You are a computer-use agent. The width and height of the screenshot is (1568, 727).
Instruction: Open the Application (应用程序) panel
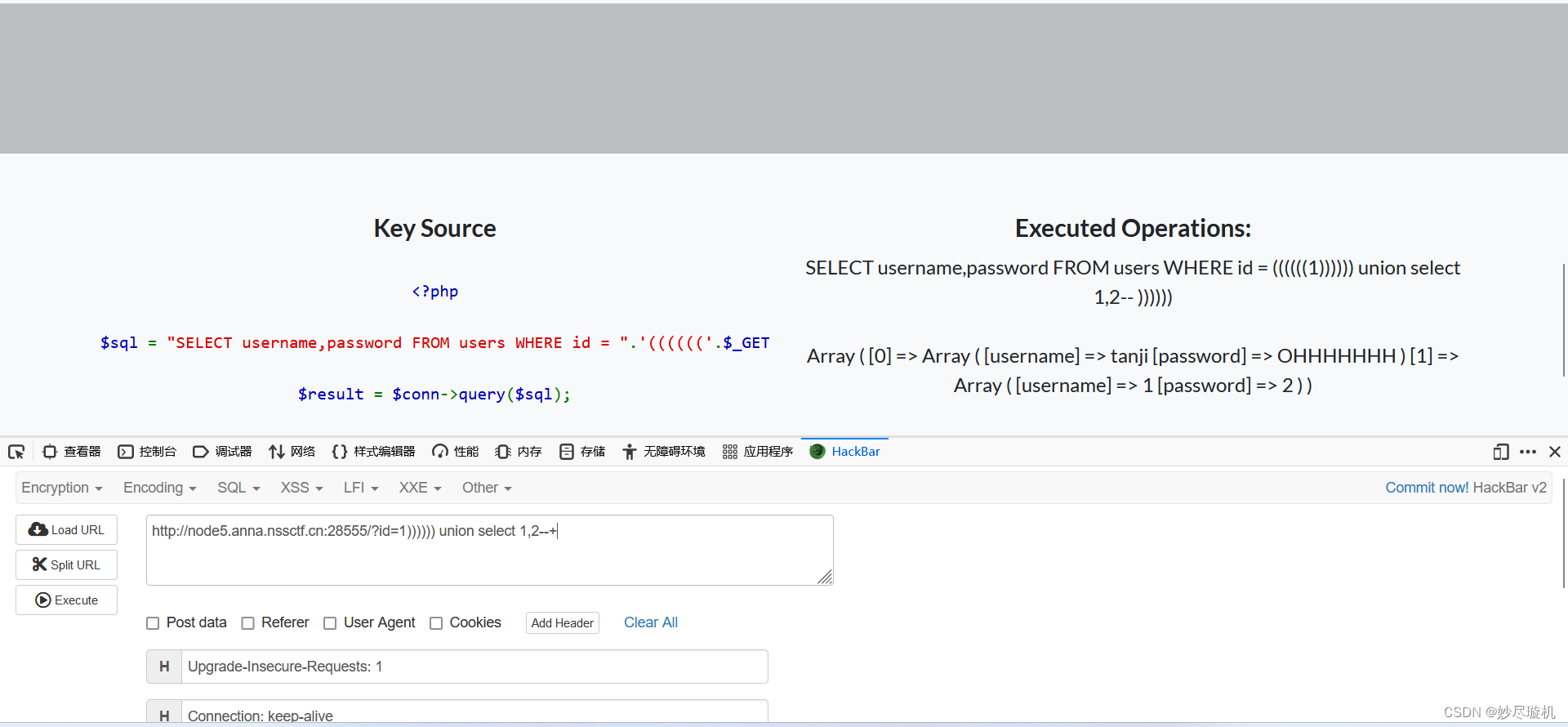pos(758,452)
